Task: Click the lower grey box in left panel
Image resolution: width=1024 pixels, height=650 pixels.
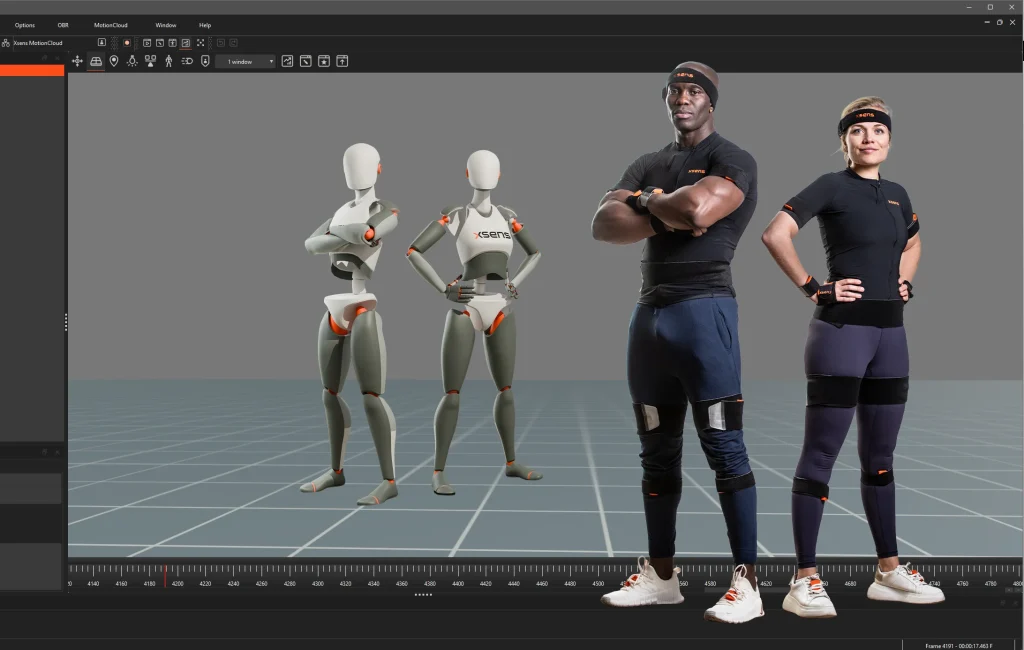Action: tap(31, 566)
